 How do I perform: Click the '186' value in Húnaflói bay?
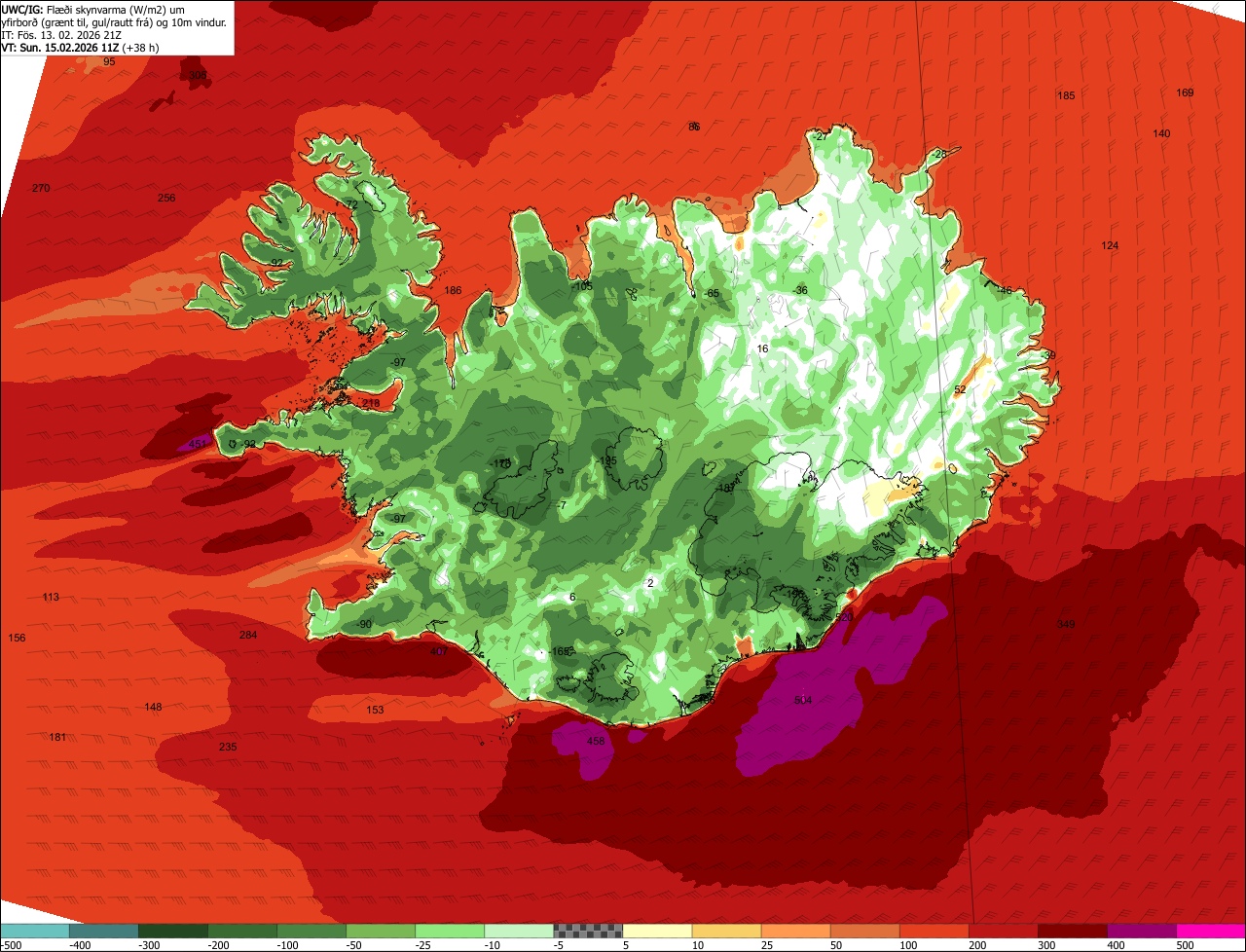tap(453, 290)
